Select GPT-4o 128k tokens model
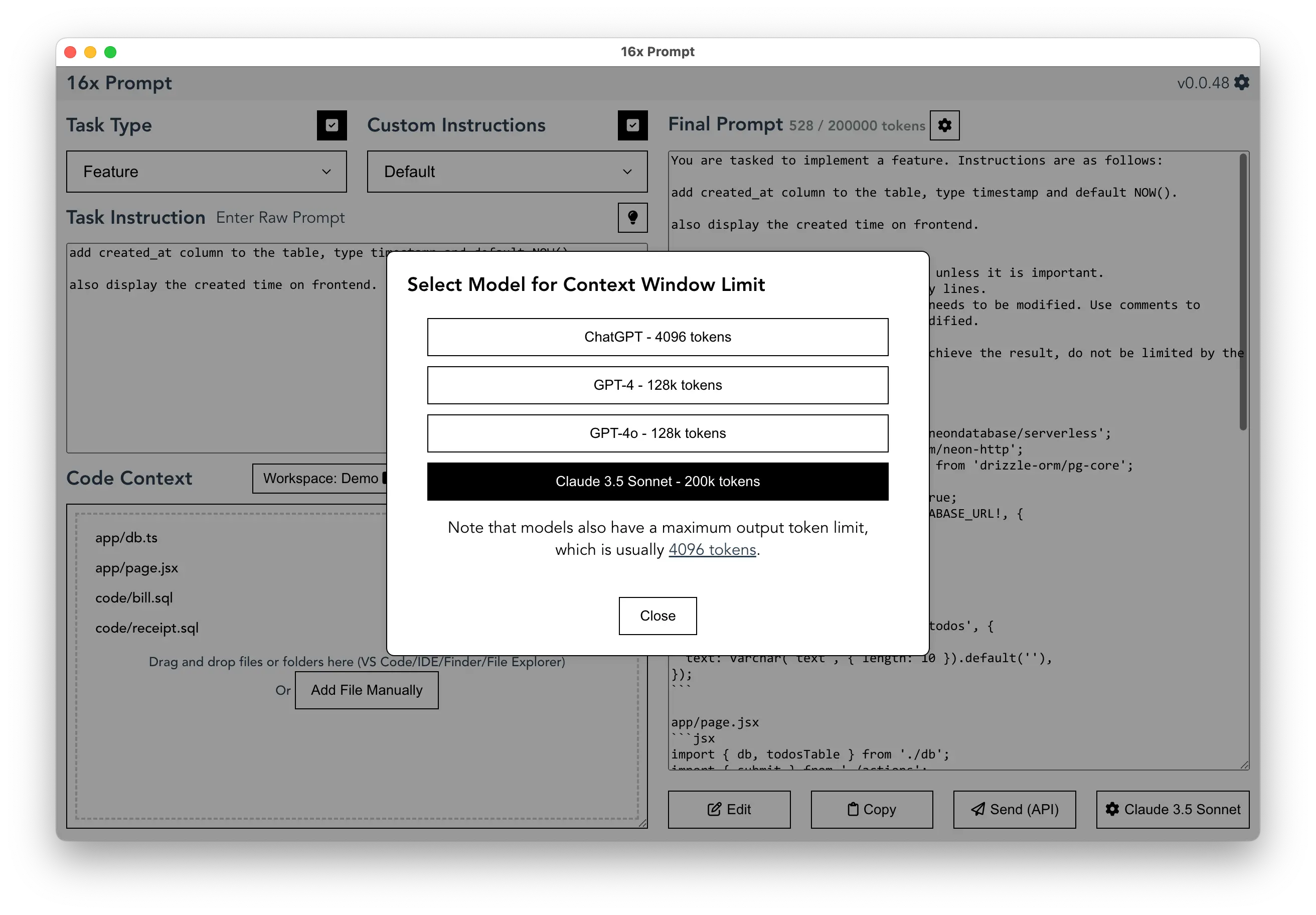Image resolution: width=1316 pixels, height=915 pixels. (657, 433)
